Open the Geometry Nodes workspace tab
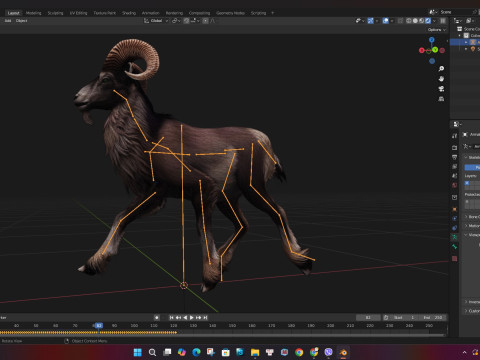The height and width of the screenshot is (360, 480). (x=230, y=13)
